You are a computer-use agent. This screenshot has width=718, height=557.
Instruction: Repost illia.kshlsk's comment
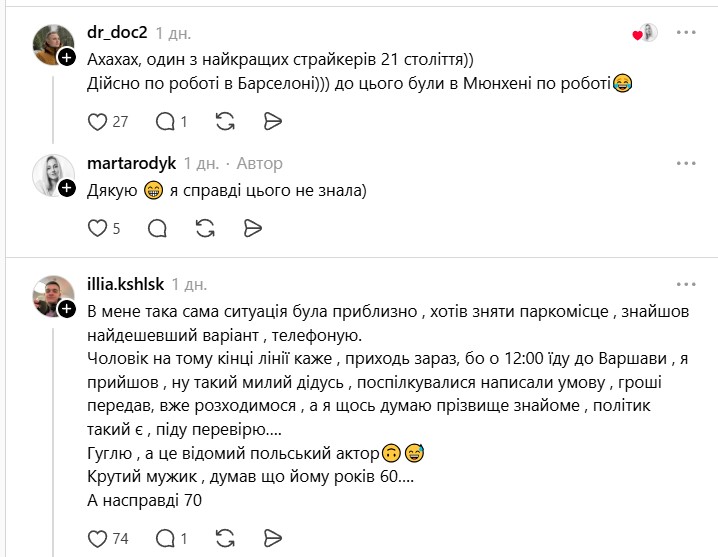click(225, 539)
